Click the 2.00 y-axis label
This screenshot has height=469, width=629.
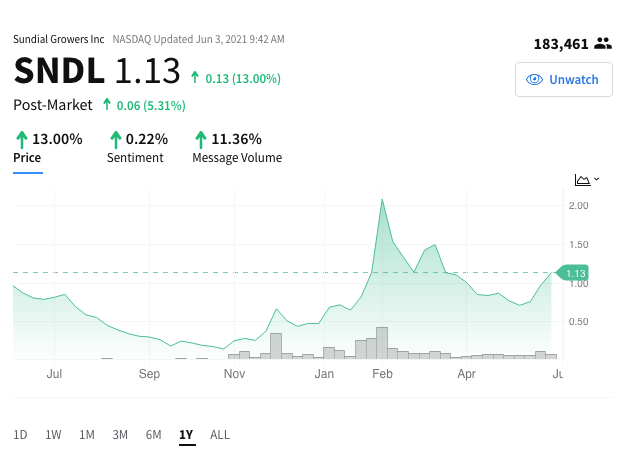pyautogui.click(x=578, y=205)
